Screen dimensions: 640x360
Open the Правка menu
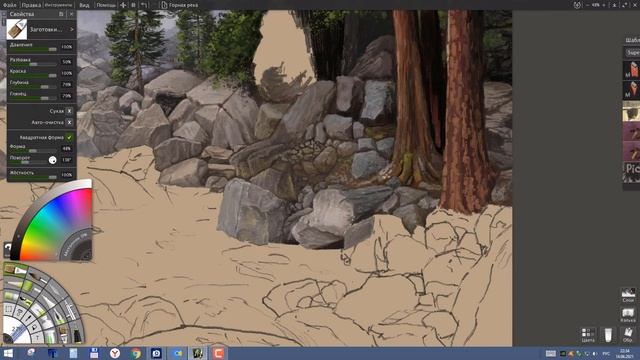(x=31, y=5)
